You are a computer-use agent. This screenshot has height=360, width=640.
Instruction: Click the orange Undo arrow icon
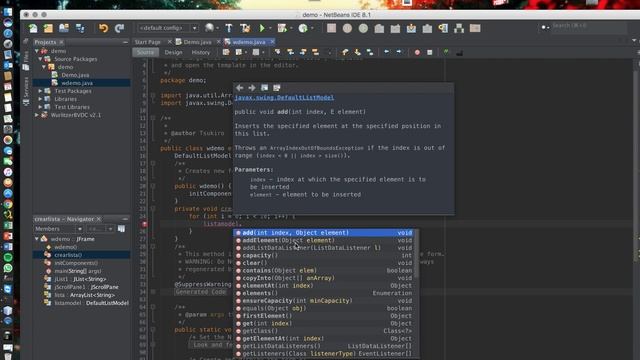(103, 28)
